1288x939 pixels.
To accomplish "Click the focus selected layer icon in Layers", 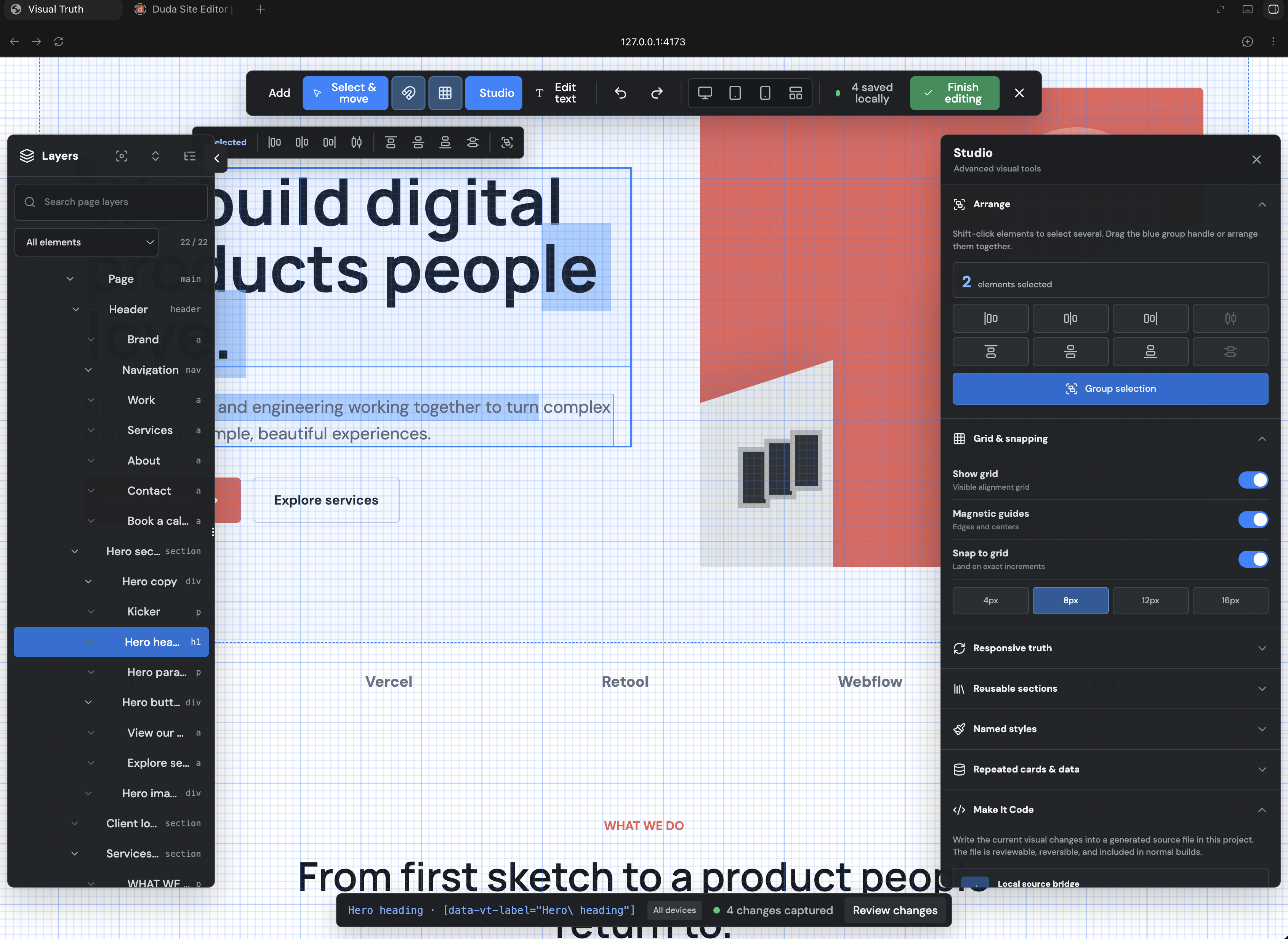I will 122,156.
